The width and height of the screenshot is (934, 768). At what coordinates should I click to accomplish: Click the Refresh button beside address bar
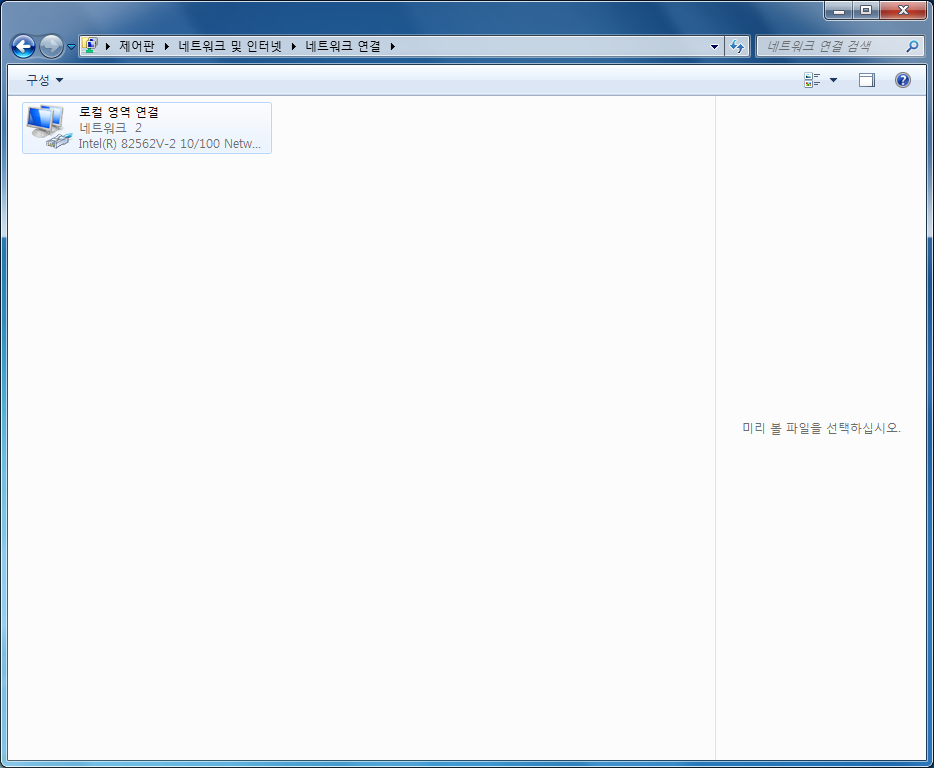coord(737,46)
